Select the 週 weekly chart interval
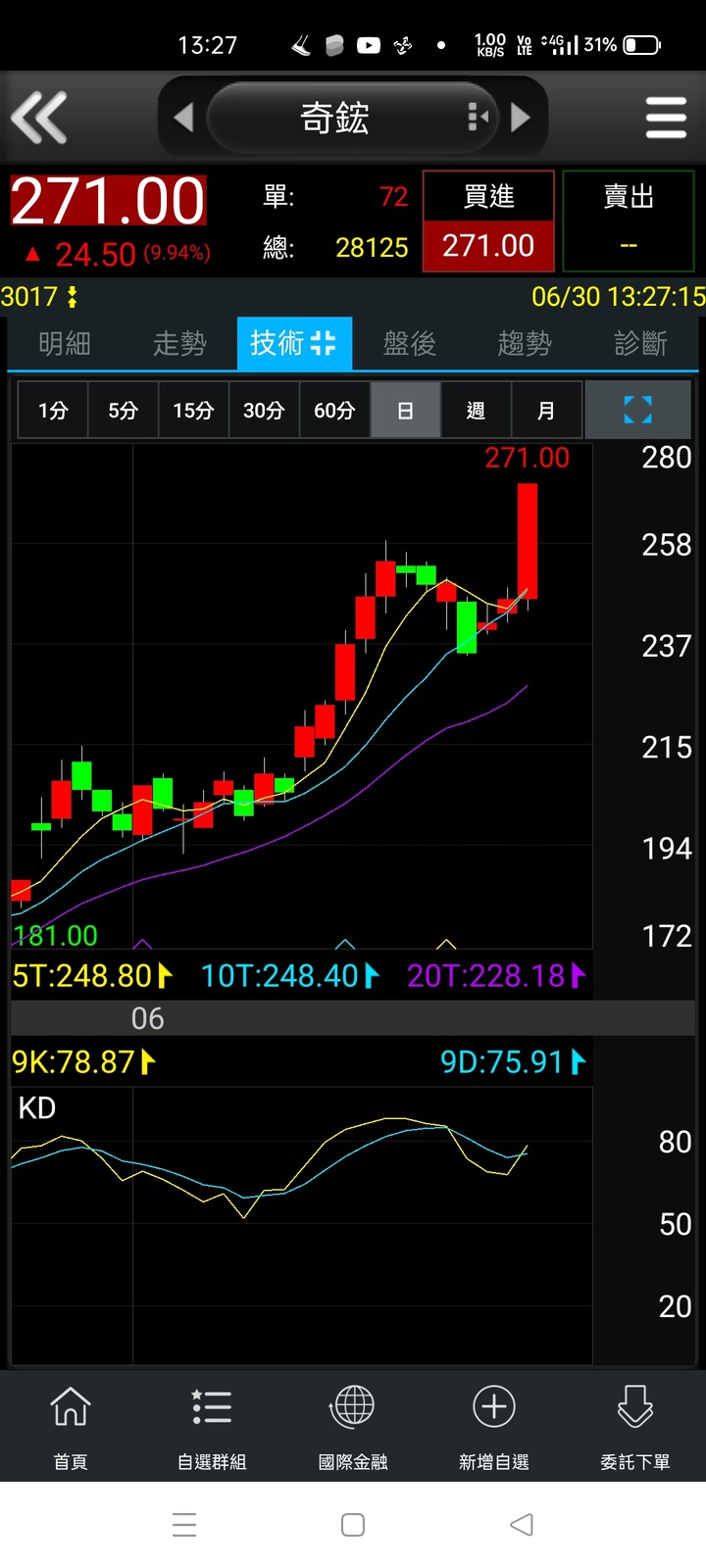Screen dimensions: 706x1568 (476, 410)
